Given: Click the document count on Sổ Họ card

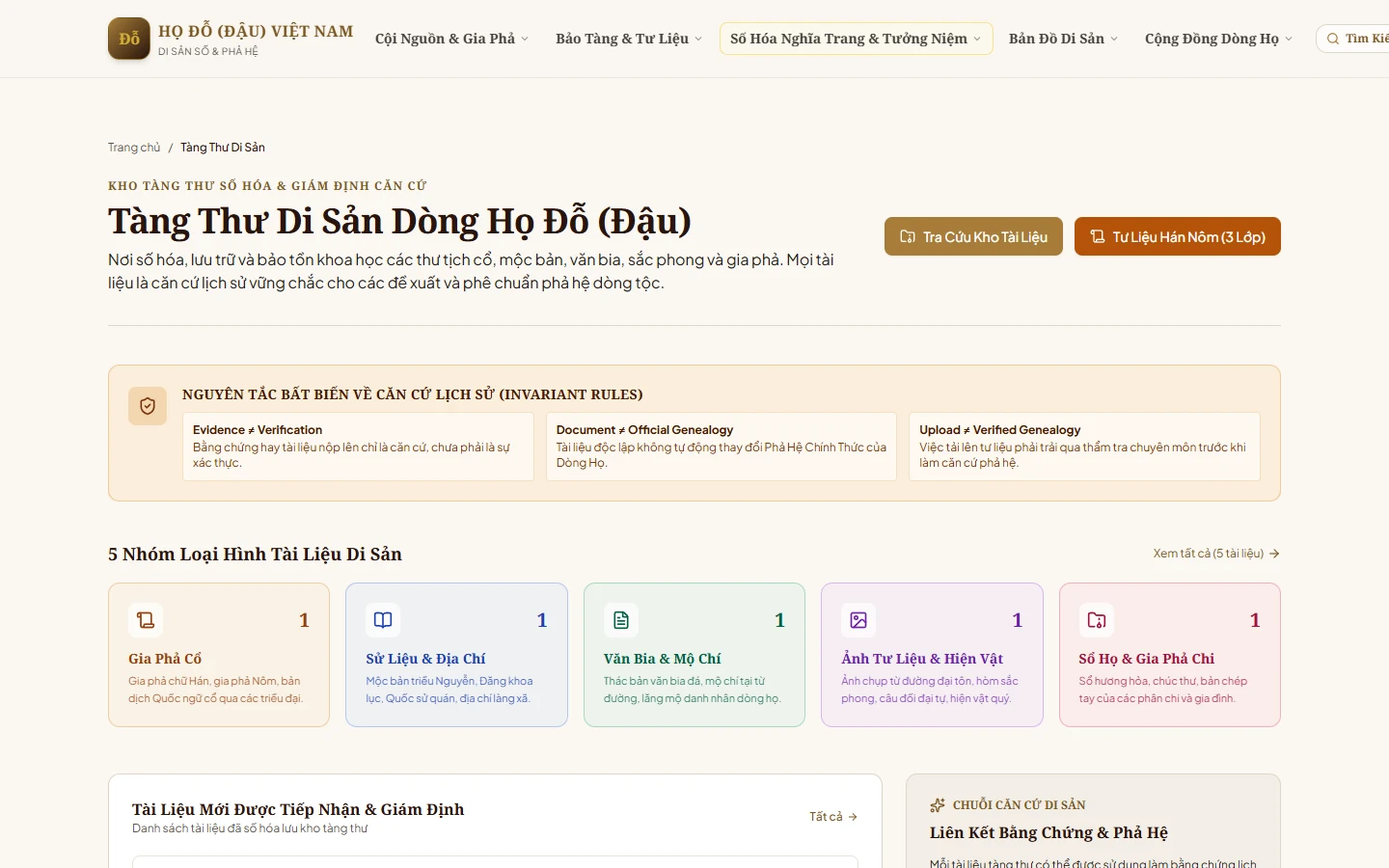Looking at the screenshot, I should point(1255,620).
